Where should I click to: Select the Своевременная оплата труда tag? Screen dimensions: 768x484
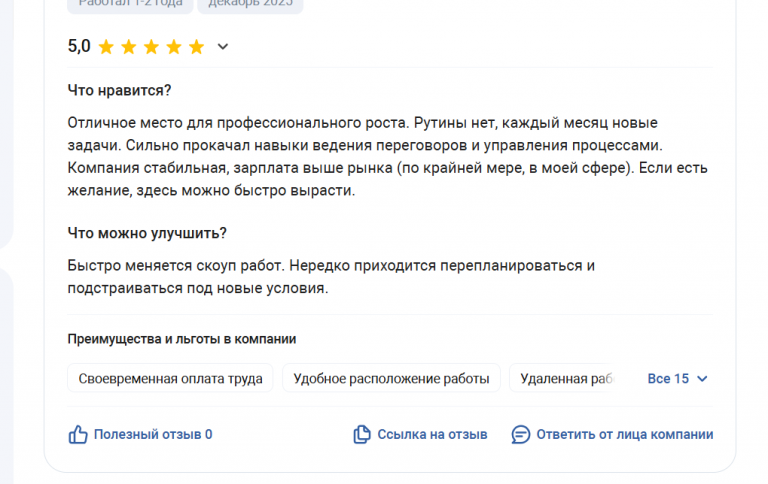tap(170, 379)
